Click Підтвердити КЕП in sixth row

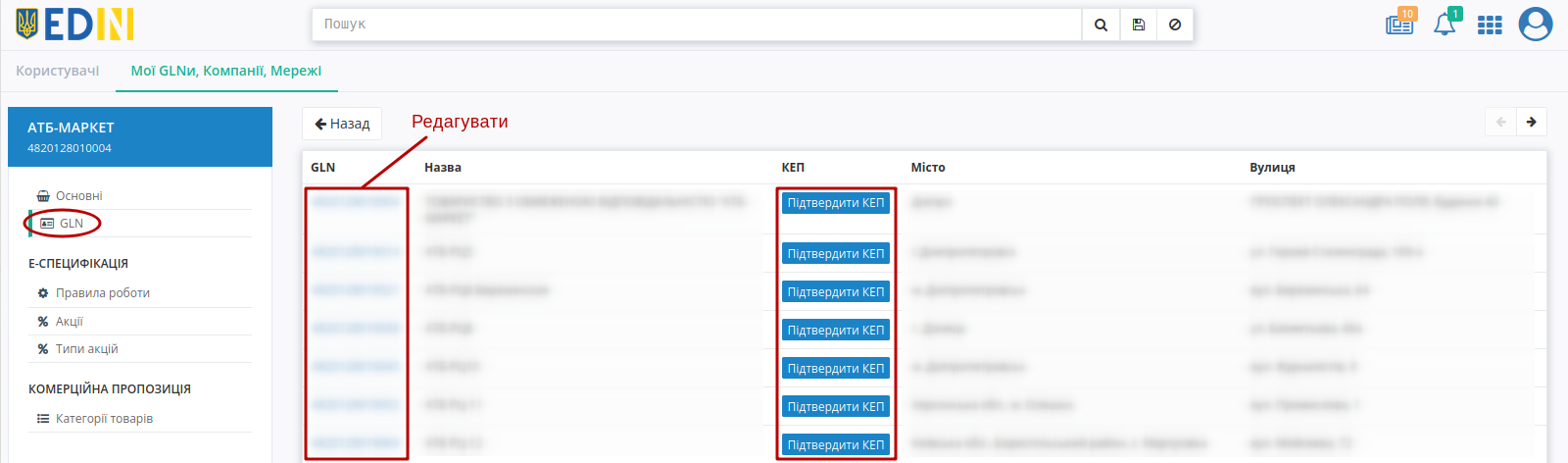[x=836, y=407]
